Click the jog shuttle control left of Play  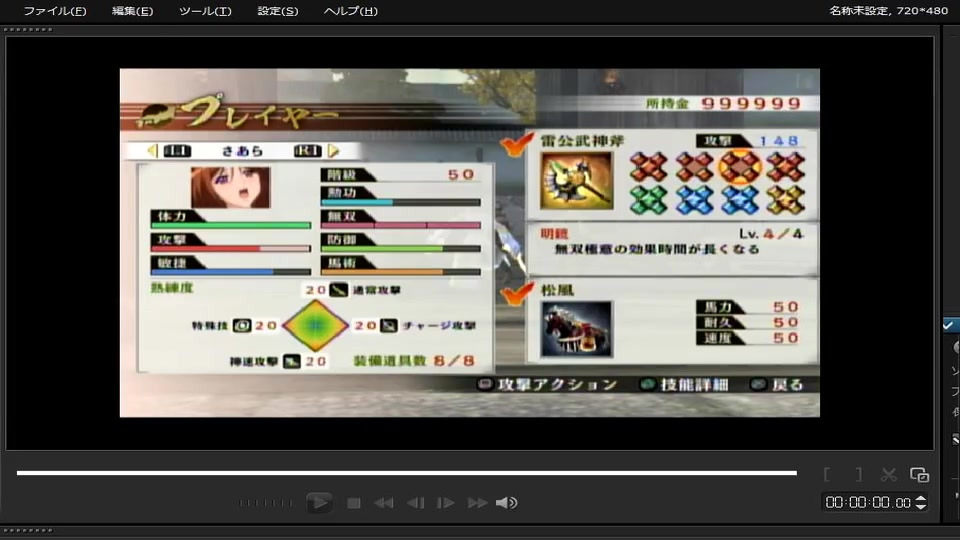click(266, 503)
